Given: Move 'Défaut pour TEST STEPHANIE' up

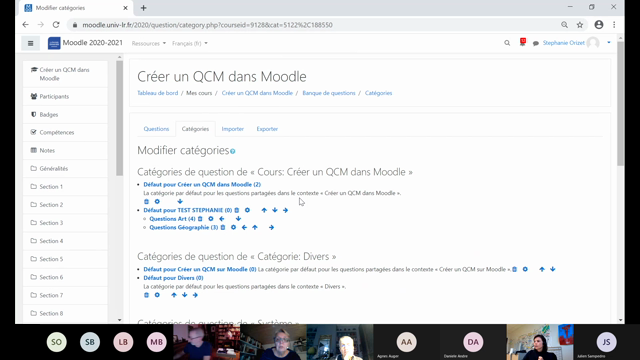Looking at the screenshot, I should [264, 210].
